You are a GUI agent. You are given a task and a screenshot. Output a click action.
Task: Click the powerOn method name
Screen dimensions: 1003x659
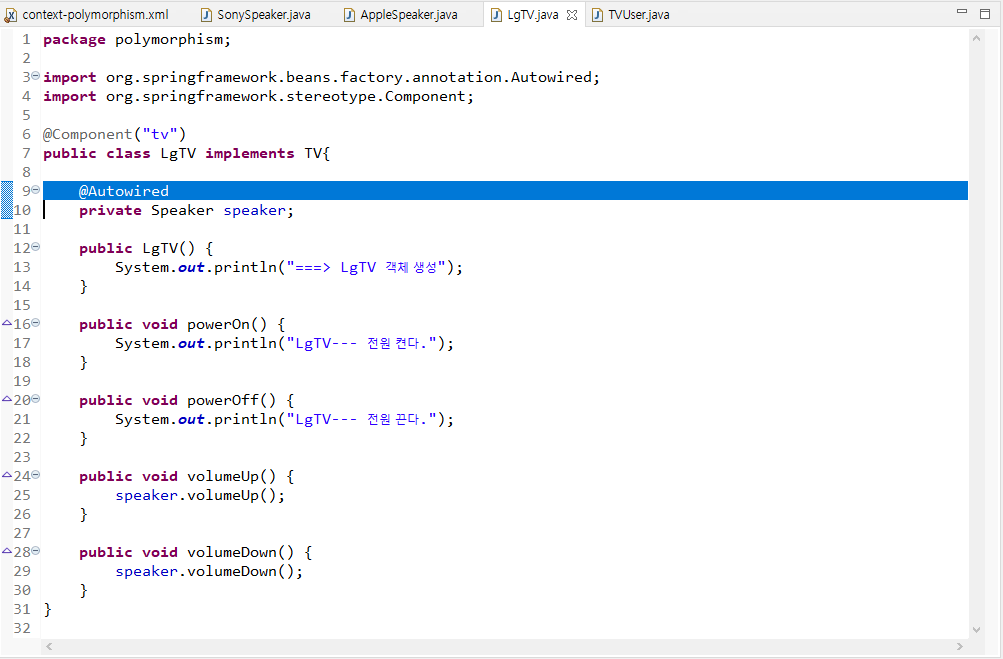point(218,324)
